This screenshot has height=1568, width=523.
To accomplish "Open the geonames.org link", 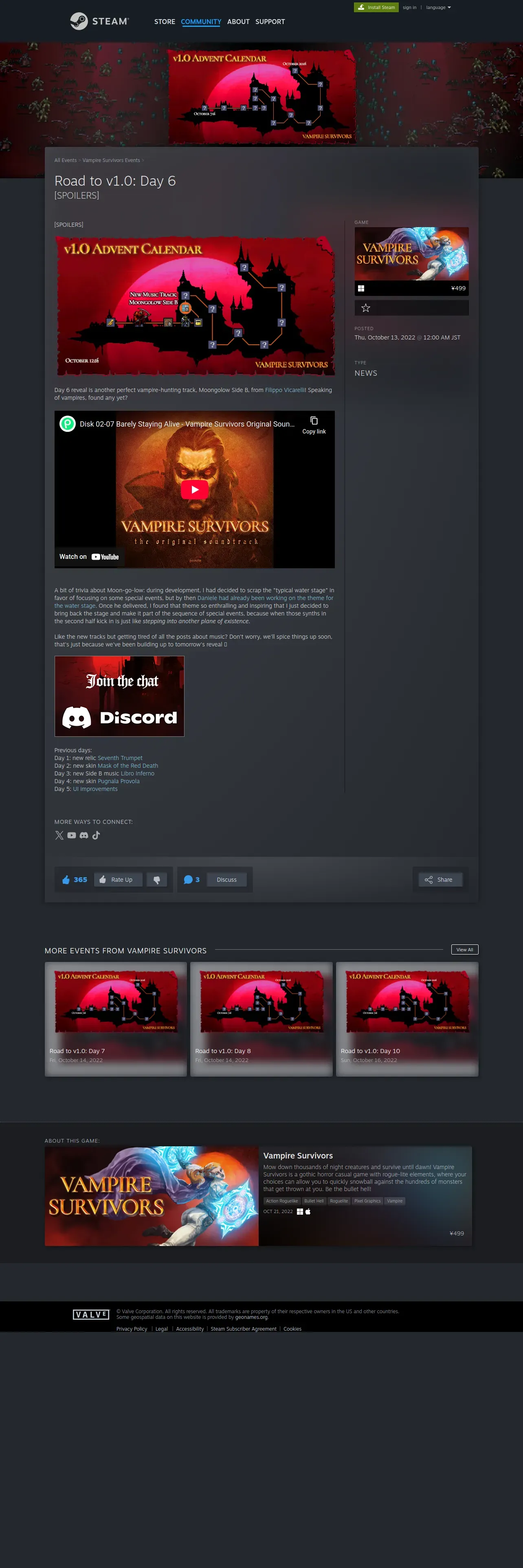I will click(251, 1317).
